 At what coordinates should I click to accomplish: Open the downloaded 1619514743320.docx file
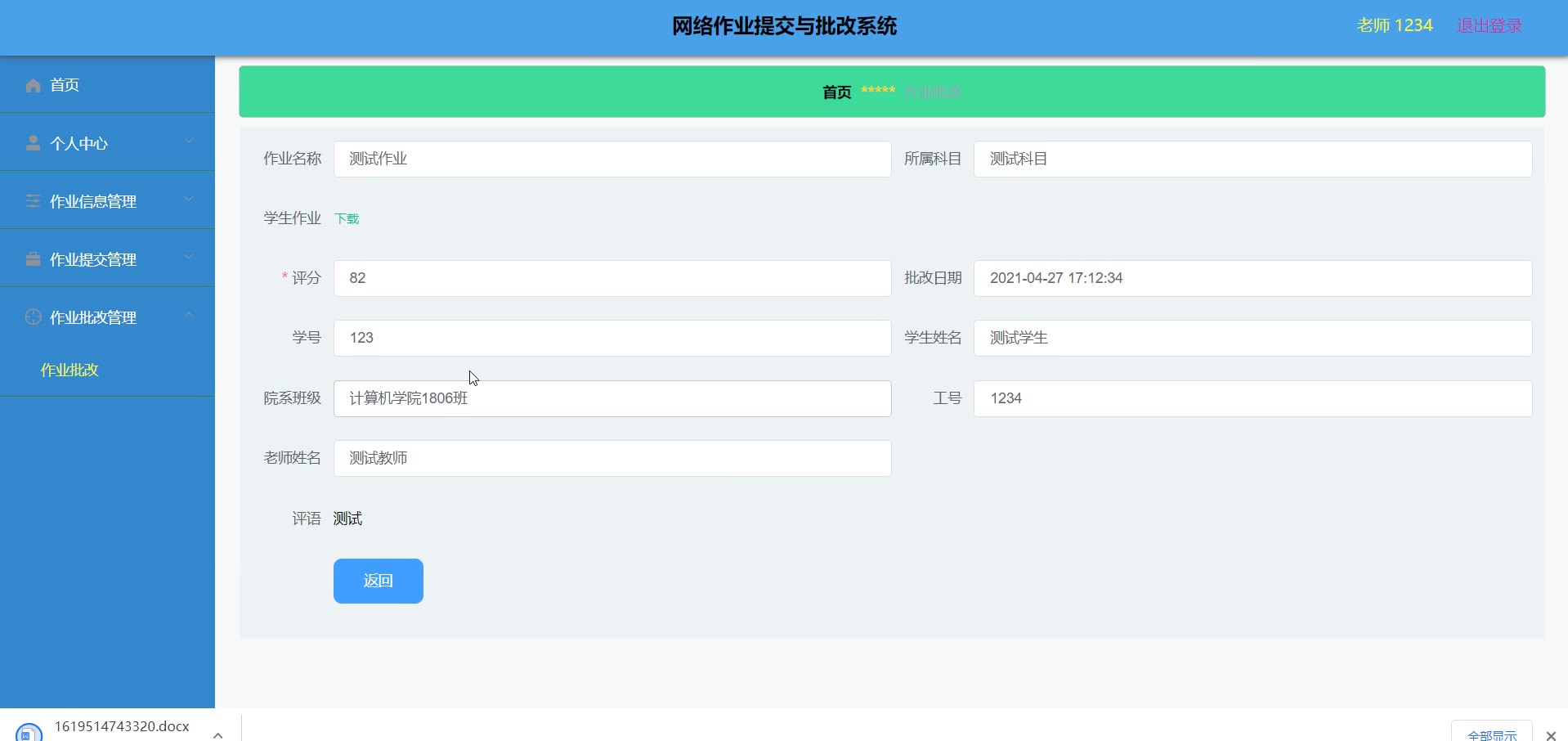[x=122, y=726]
